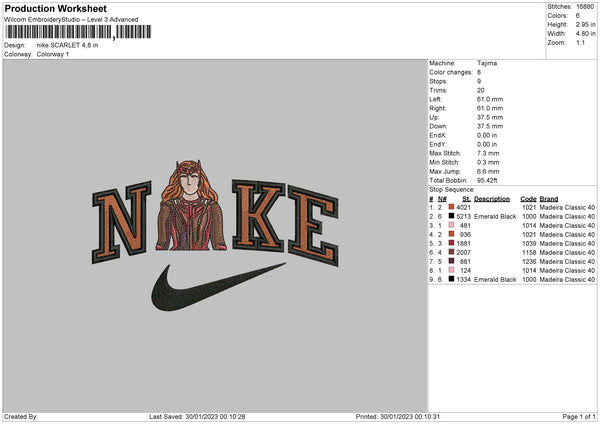Click 'Emerald Black' description in stop row 2
The width and height of the screenshot is (600, 424).
(495, 217)
